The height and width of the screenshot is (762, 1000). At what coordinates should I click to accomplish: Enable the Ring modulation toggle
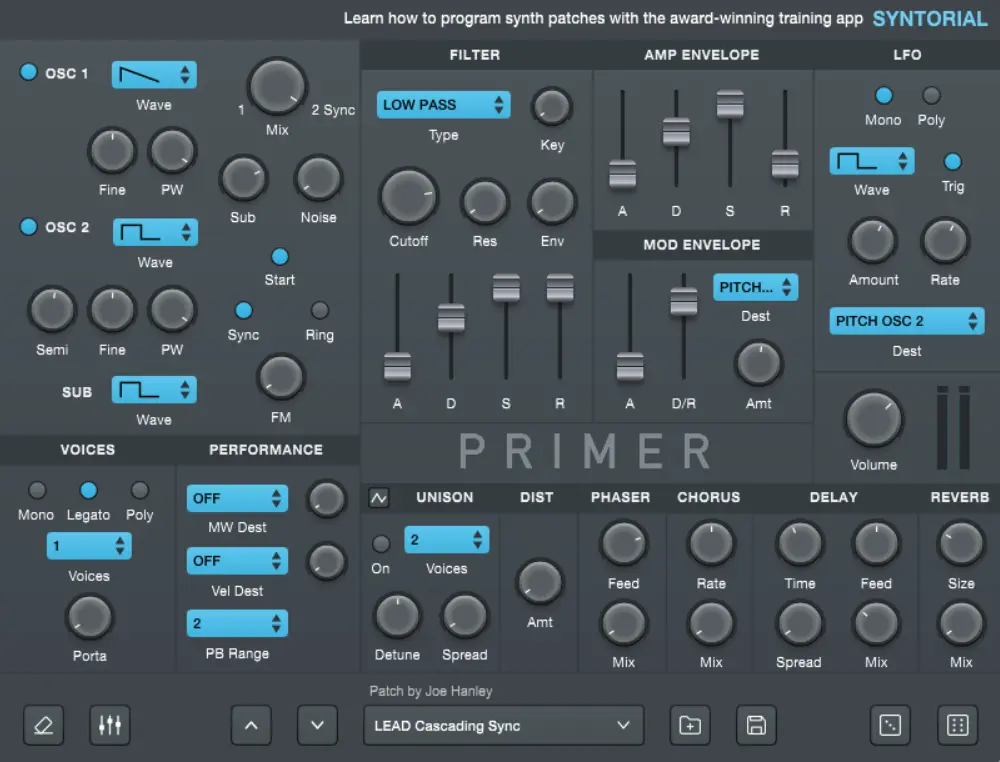tap(320, 311)
